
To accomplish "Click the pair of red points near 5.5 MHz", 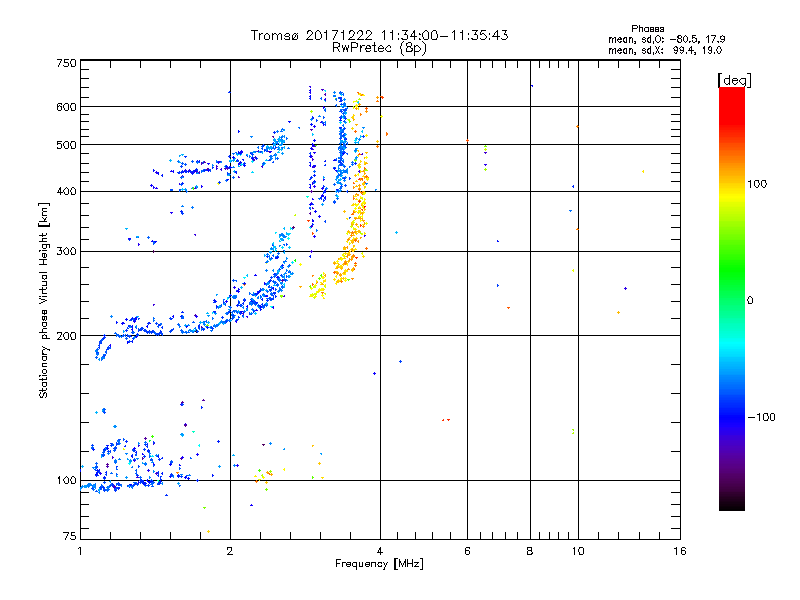I will coord(445,420).
